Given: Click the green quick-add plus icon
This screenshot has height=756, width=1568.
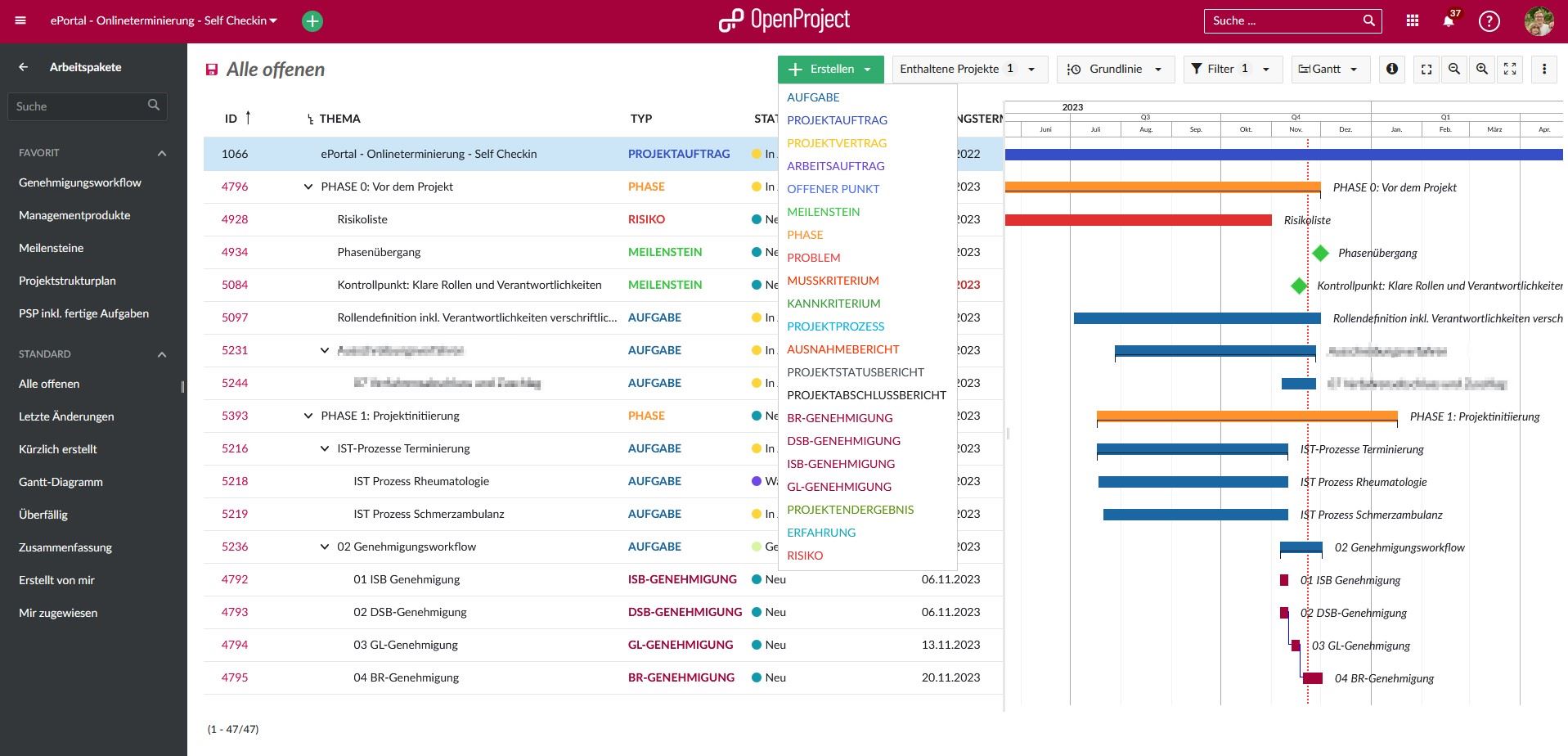Looking at the screenshot, I should point(312,21).
